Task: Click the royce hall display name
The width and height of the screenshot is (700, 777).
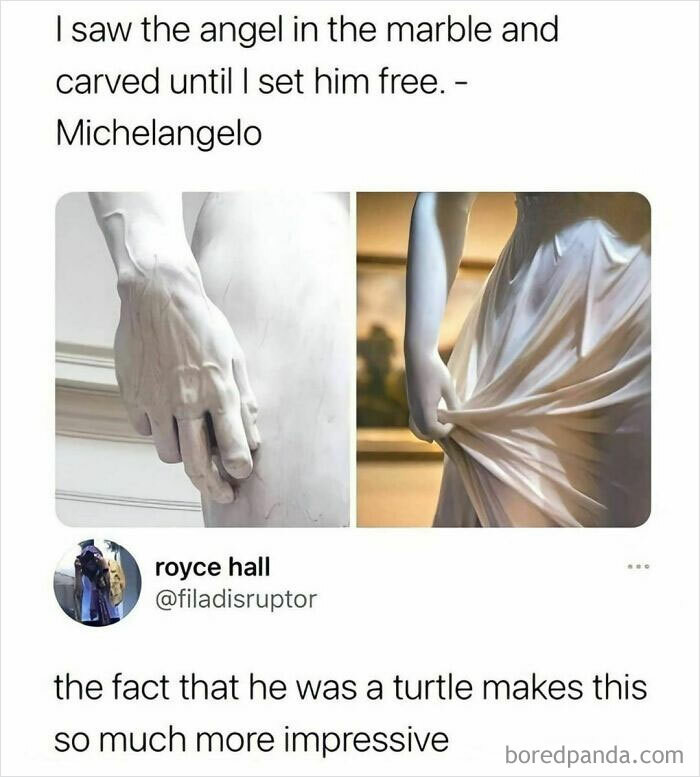Action: click(213, 566)
